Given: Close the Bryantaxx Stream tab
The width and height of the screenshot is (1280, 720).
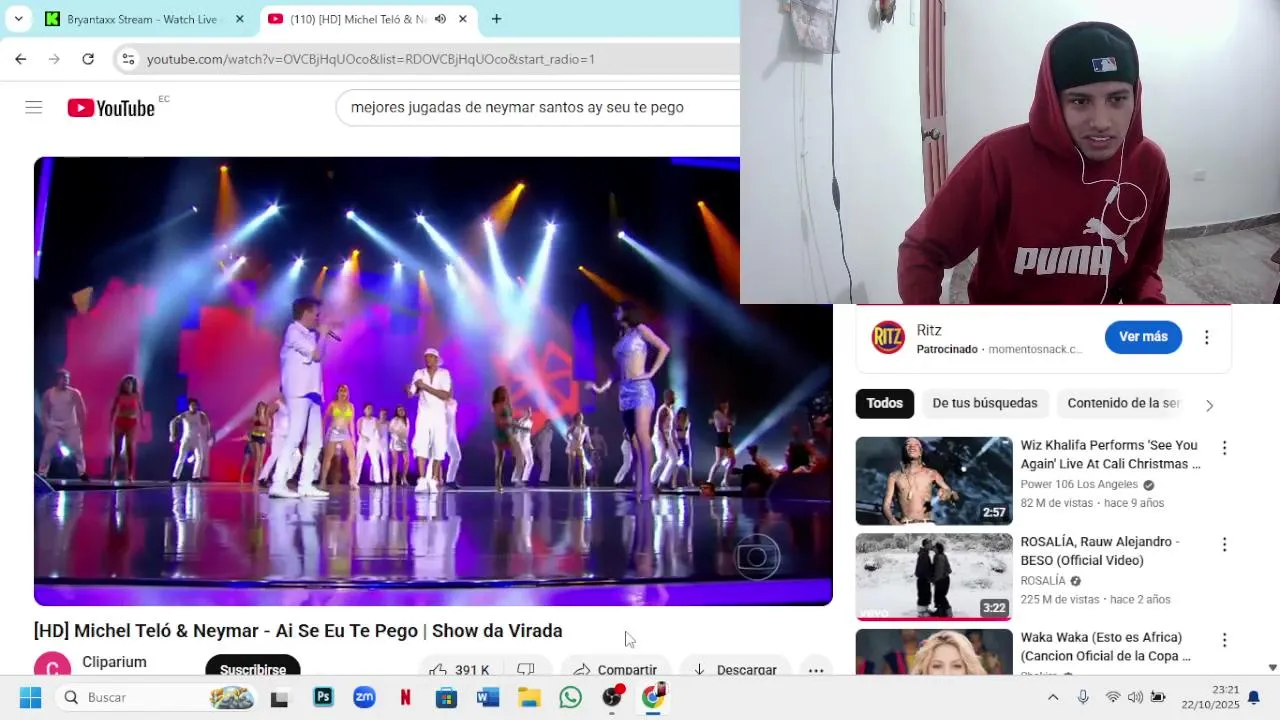Looking at the screenshot, I should pyautogui.click(x=239, y=19).
